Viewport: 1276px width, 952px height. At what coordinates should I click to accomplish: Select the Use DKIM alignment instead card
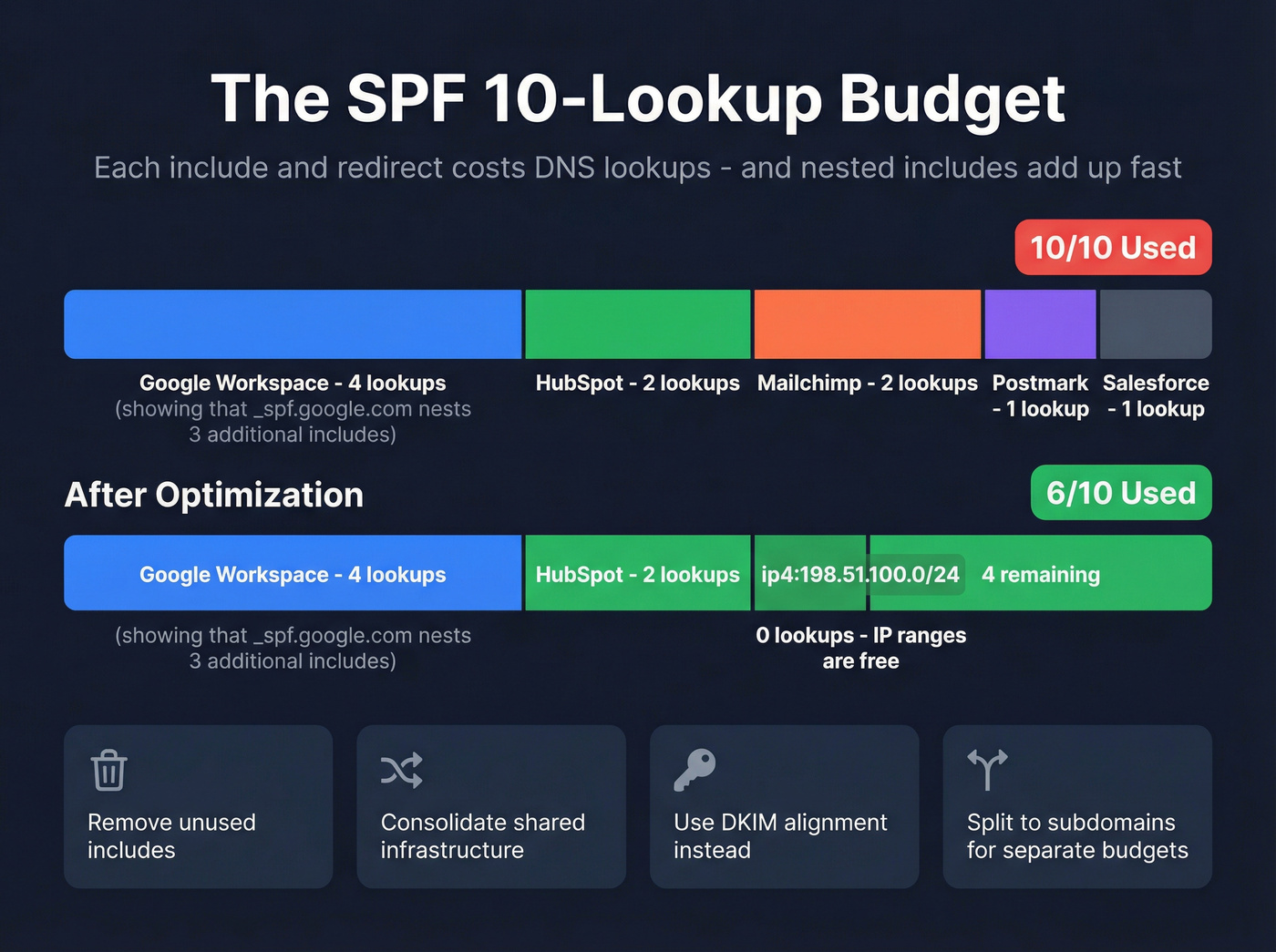(x=784, y=807)
